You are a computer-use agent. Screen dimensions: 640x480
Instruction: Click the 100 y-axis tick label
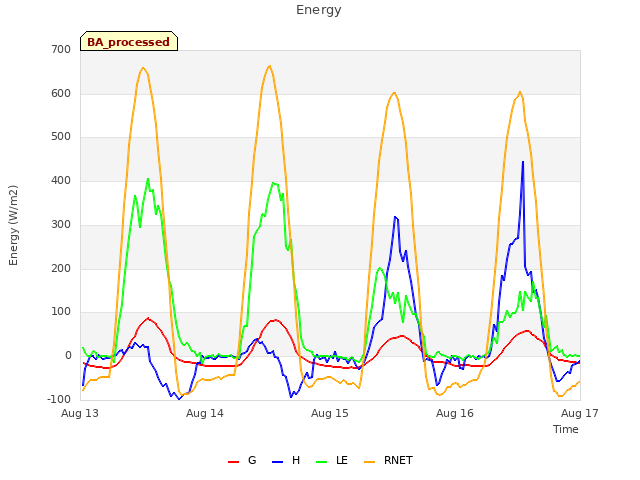(61, 312)
